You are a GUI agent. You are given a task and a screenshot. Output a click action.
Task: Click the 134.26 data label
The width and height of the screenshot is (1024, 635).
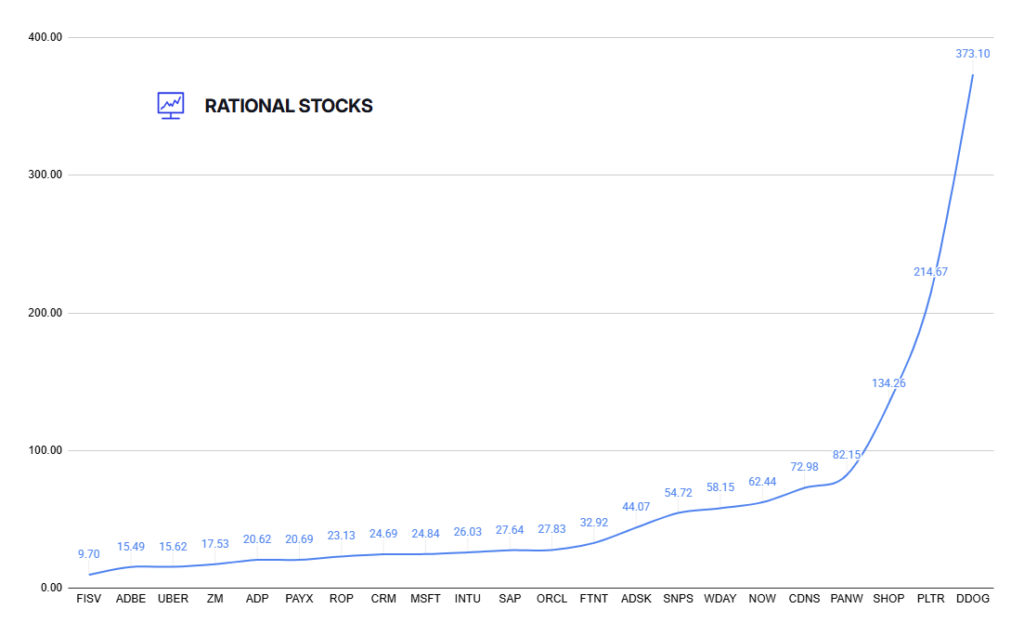(888, 383)
